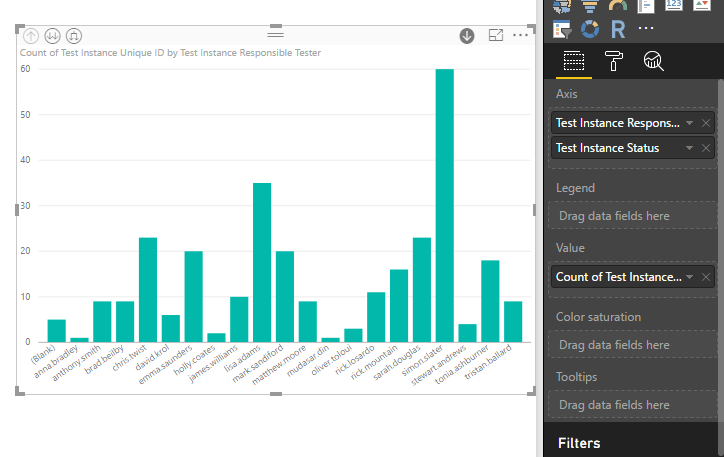
Task: Open the chart's More options ellipsis
Action: [x=520, y=35]
